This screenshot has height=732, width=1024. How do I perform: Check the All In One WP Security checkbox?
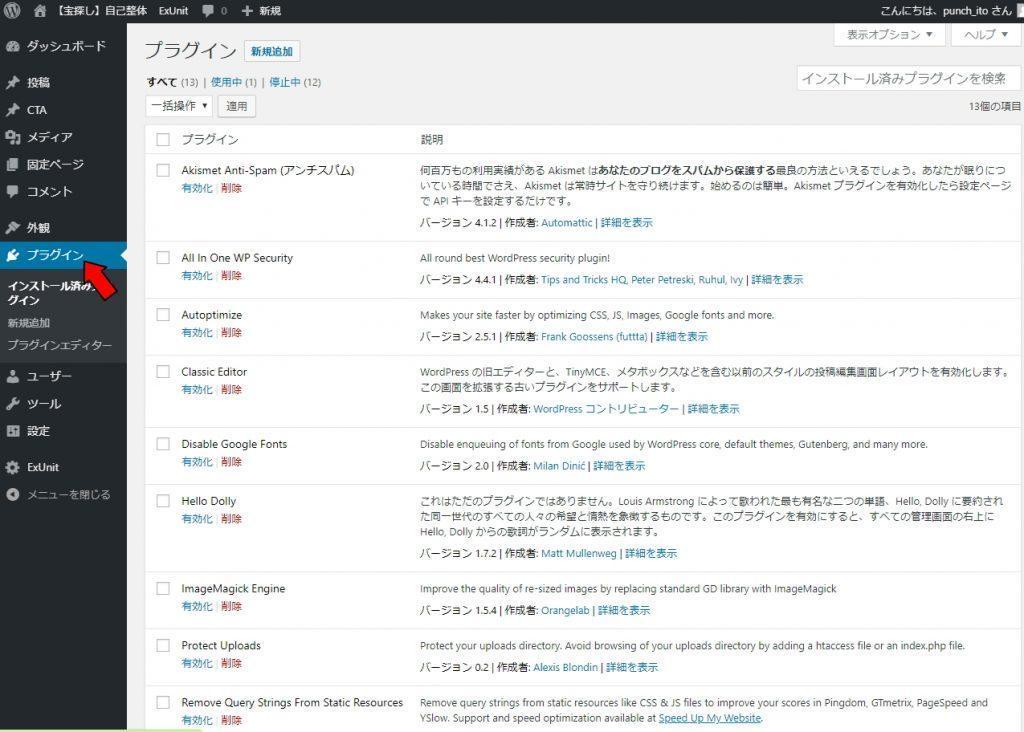(x=163, y=258)
